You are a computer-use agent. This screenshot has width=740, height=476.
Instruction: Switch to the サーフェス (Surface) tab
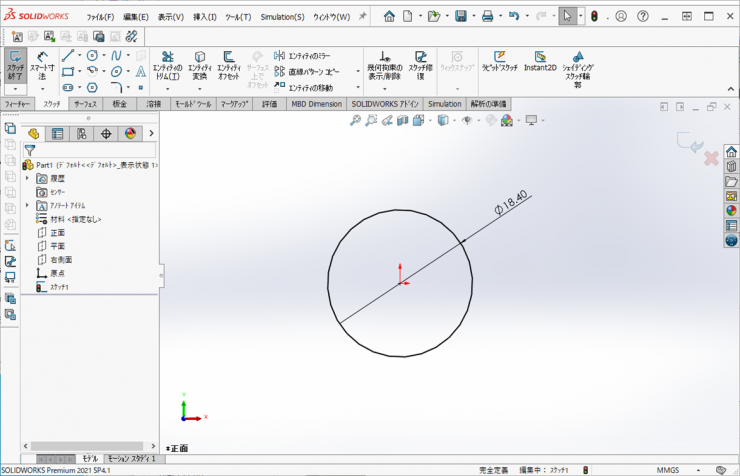click(85, 104)
